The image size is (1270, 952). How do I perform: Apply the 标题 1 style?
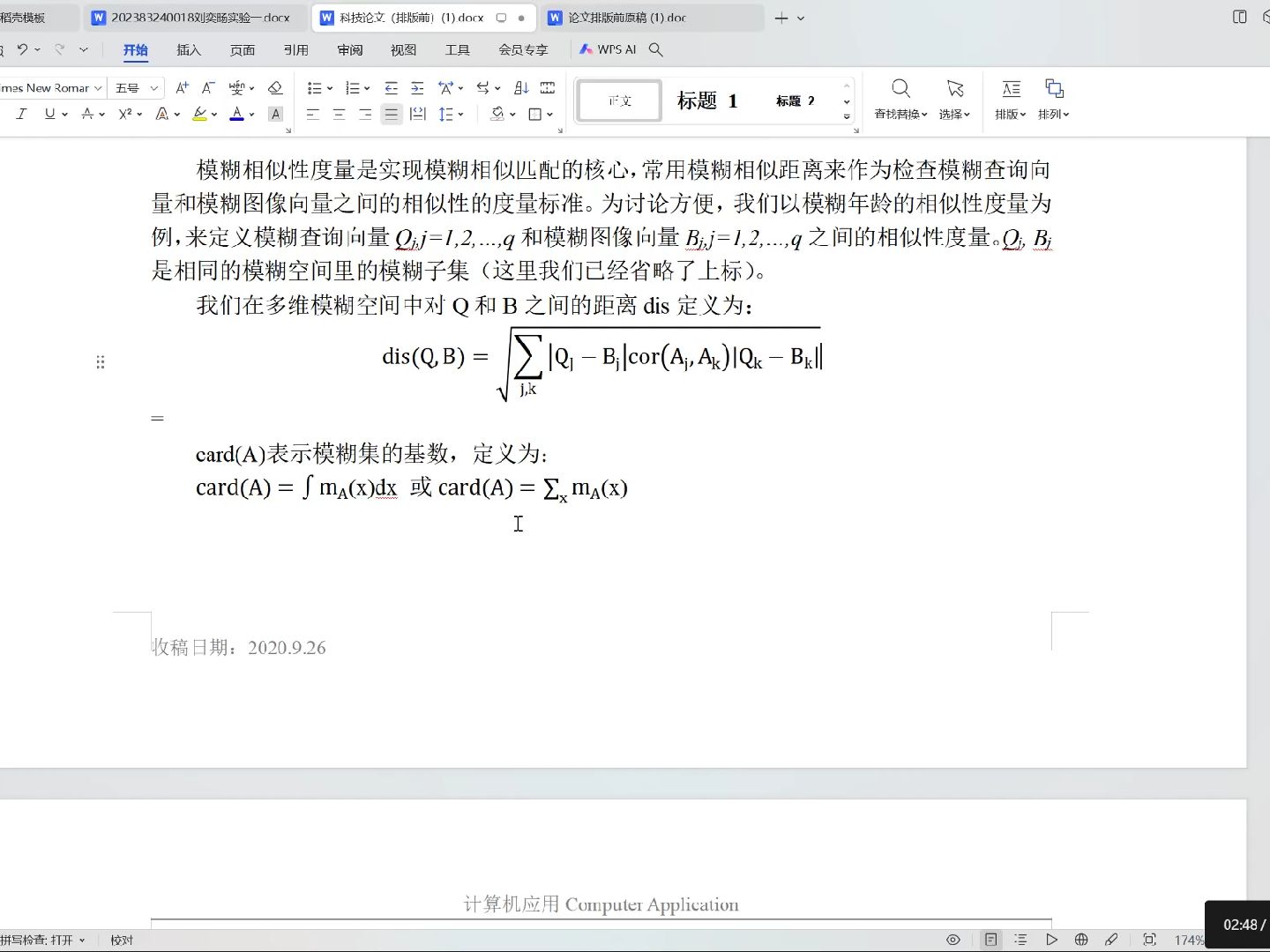pyautogui.click(x=706, y=100)
